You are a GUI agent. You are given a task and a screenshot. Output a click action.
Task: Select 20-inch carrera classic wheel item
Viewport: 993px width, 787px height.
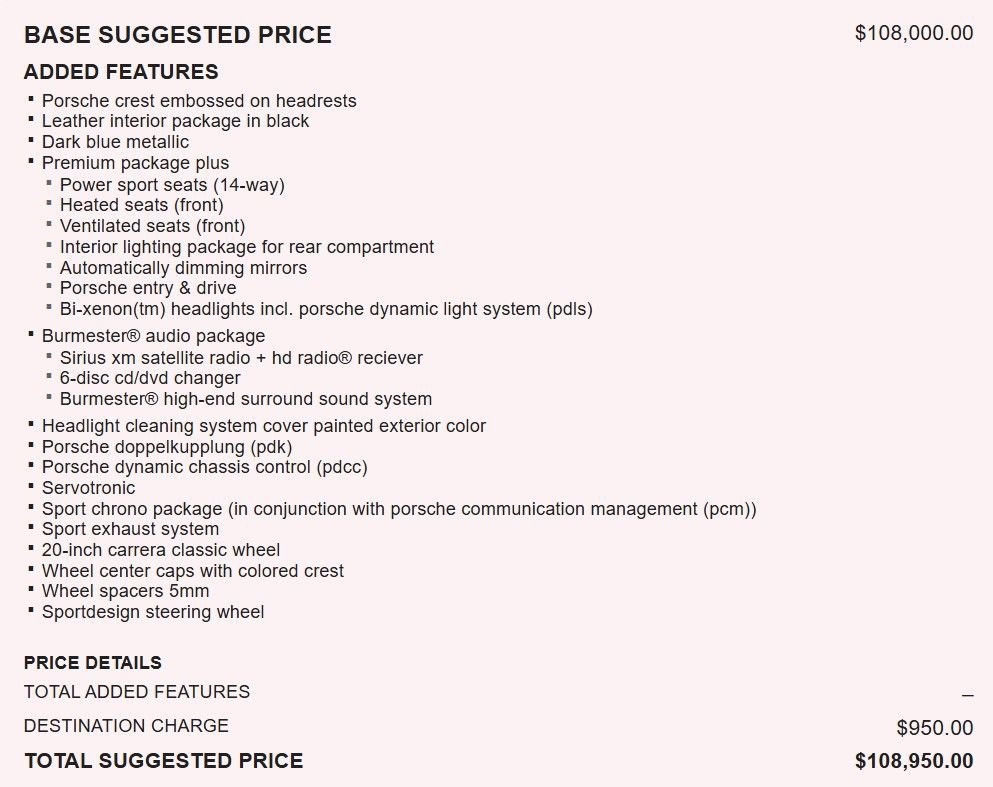[x=161, y=550]
